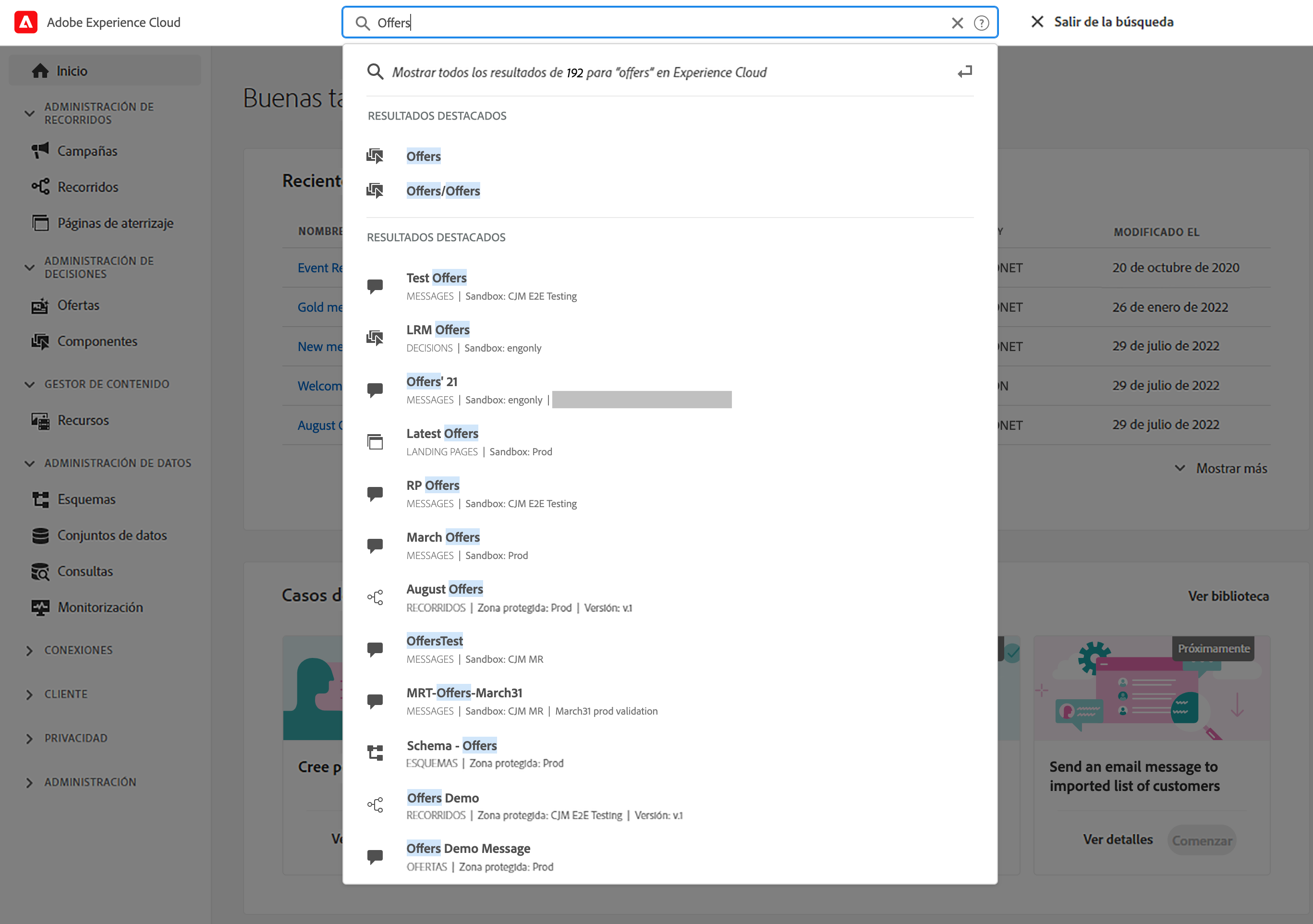Expand the Conexiones section
Viewport: 1313px width, 924px height.
pos(30,651)
